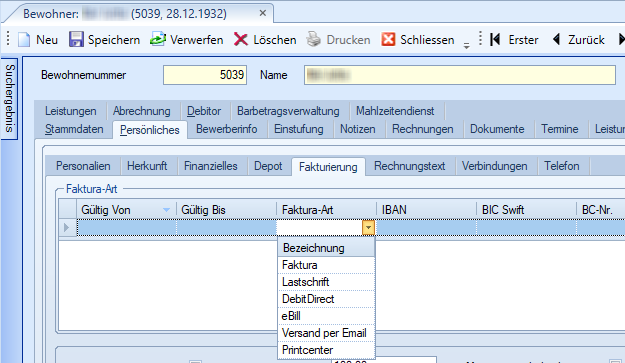Open the Bewerberinfo tab
625x363 pixels.
click(x=226, y=129)
